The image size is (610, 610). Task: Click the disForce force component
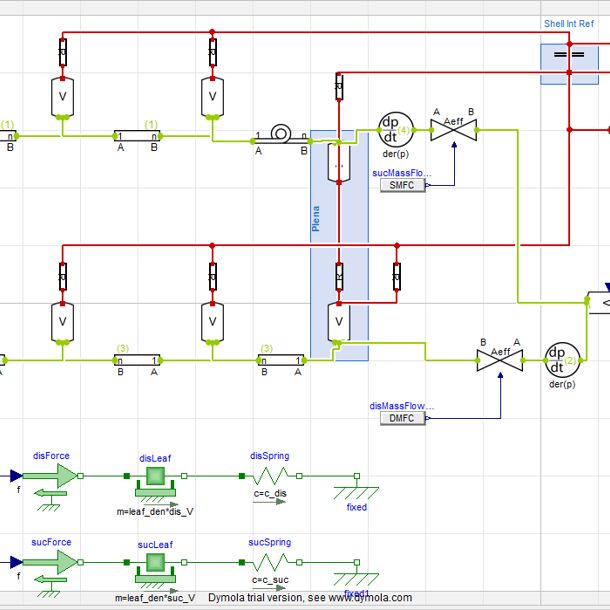[59, 477]
